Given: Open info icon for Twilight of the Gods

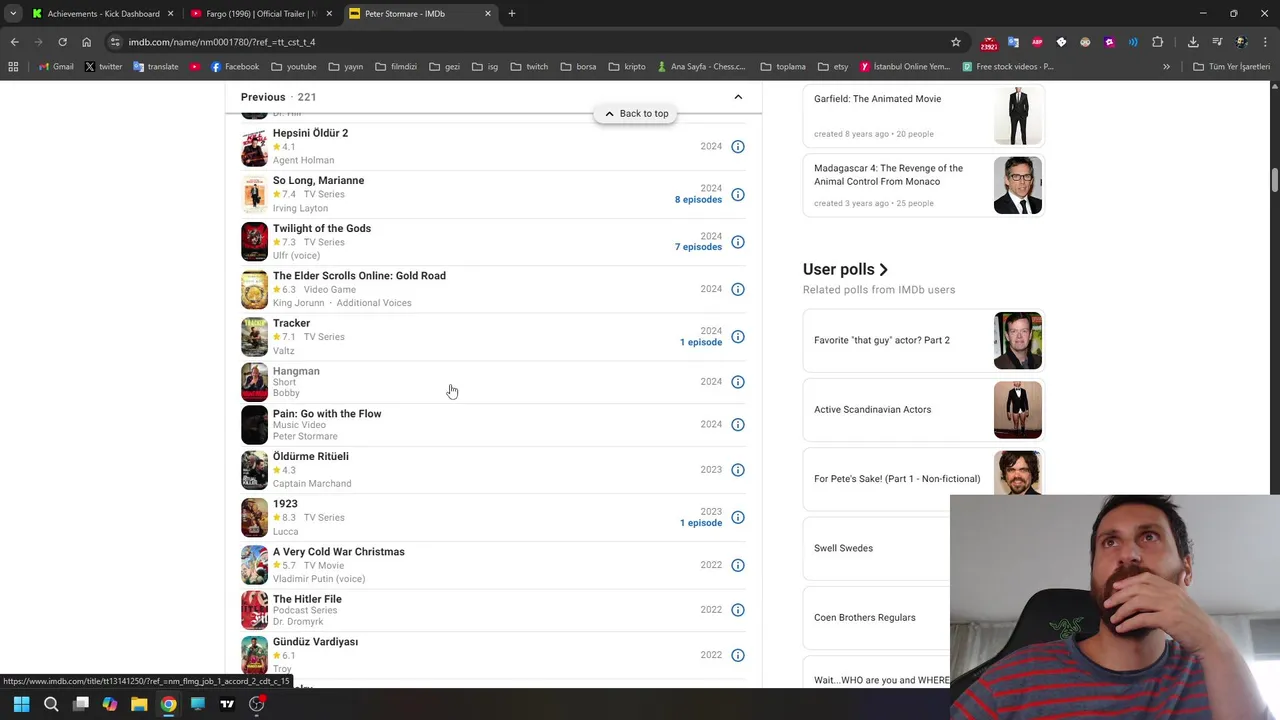Looking at the screenshot, I should click(738, 242).
